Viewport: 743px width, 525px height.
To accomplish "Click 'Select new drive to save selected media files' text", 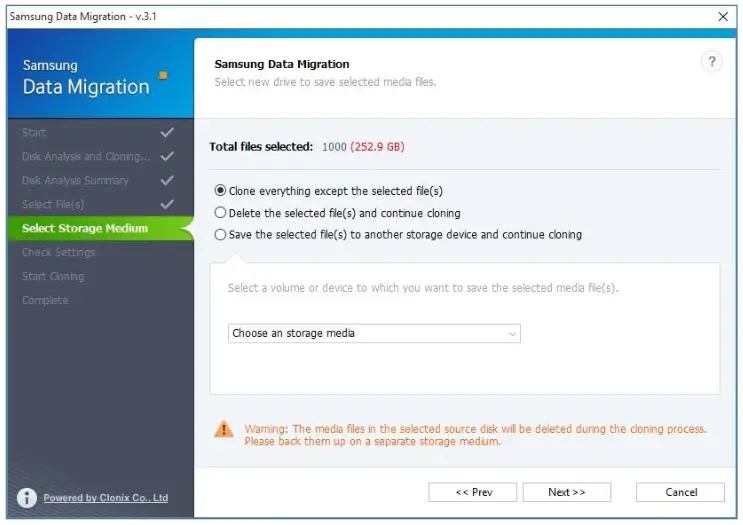I will (325, 82).
